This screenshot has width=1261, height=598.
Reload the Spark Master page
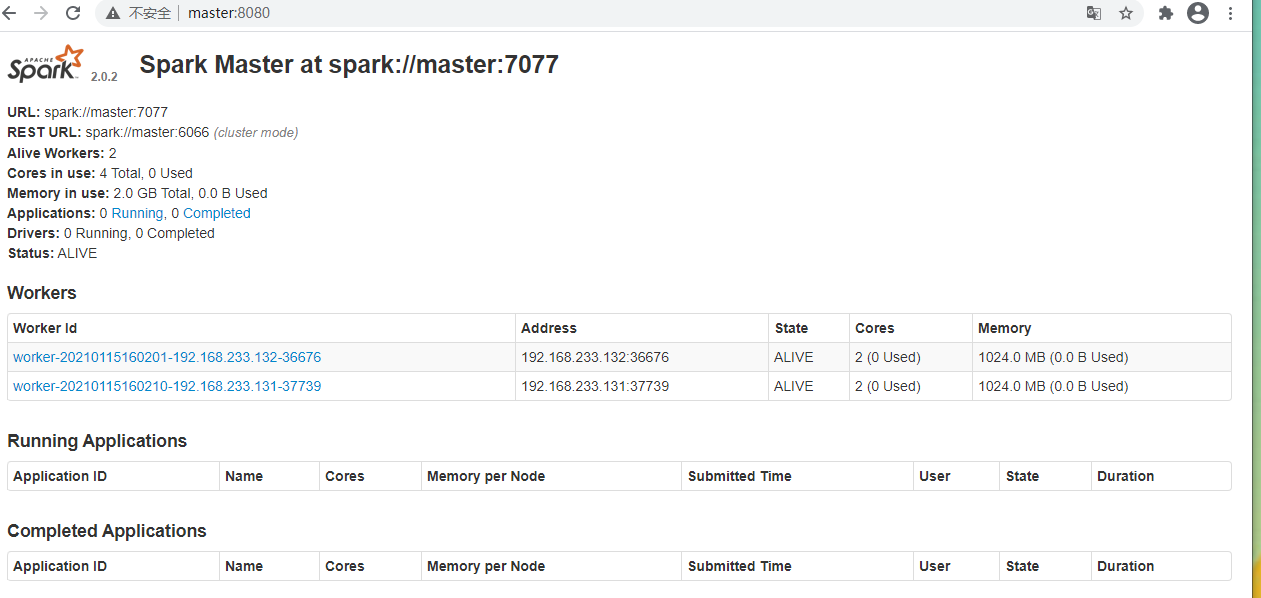point(73,13)
